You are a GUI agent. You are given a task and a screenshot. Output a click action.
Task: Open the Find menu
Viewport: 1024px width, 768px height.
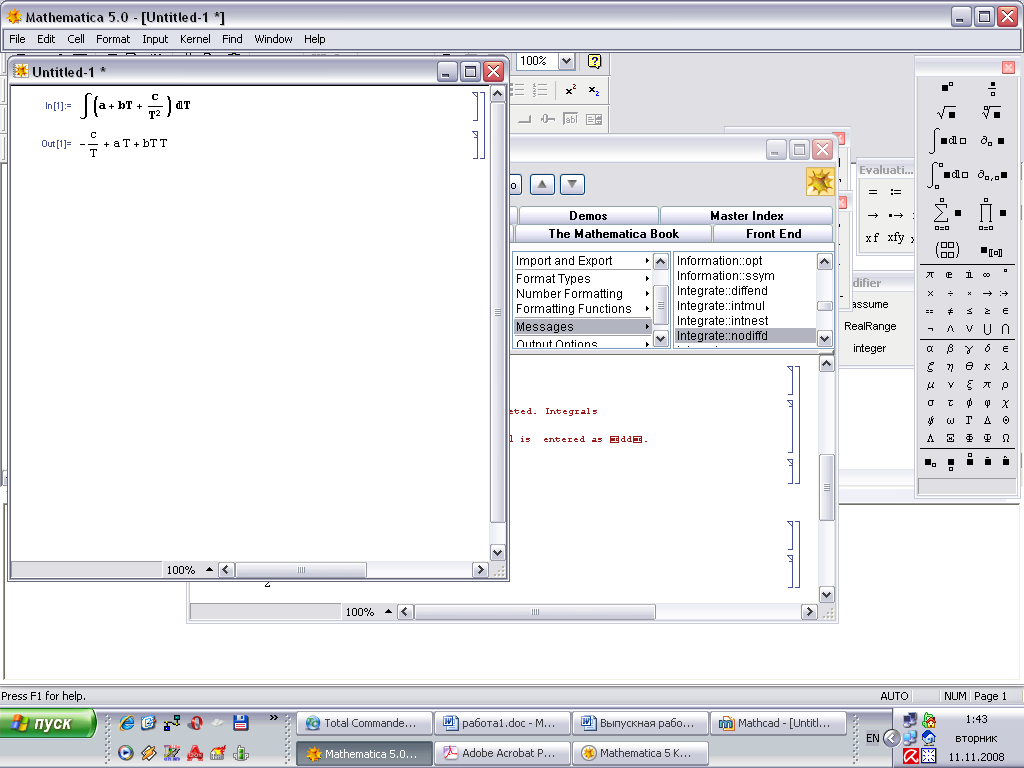coord(232,39)
